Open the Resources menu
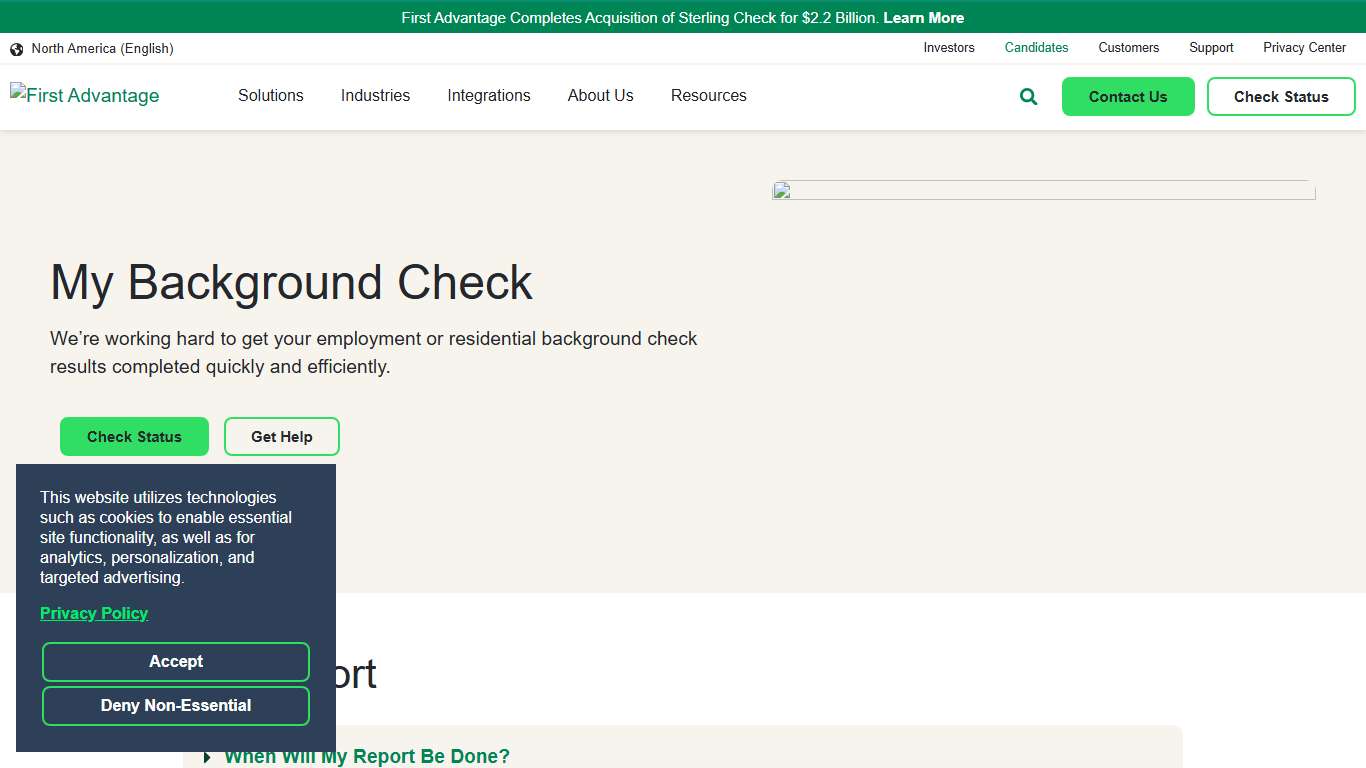 (x=708, y=96)
